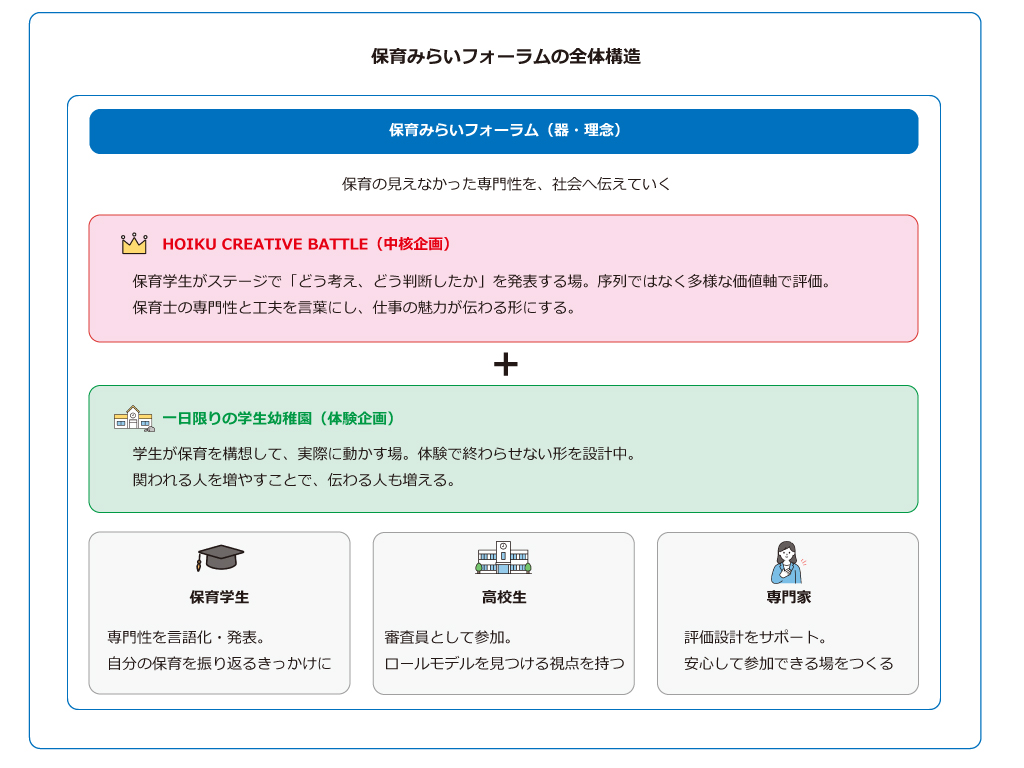Click the green box line 関われる人を増やすことで
1024x768 pixels.
coord(294,479)
